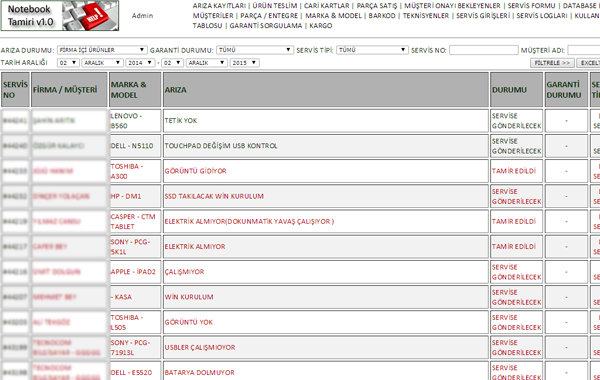Click CASPER - CTM TABLET cell
This screenshot has width=600, height=380.
click(x=135, y=222)
